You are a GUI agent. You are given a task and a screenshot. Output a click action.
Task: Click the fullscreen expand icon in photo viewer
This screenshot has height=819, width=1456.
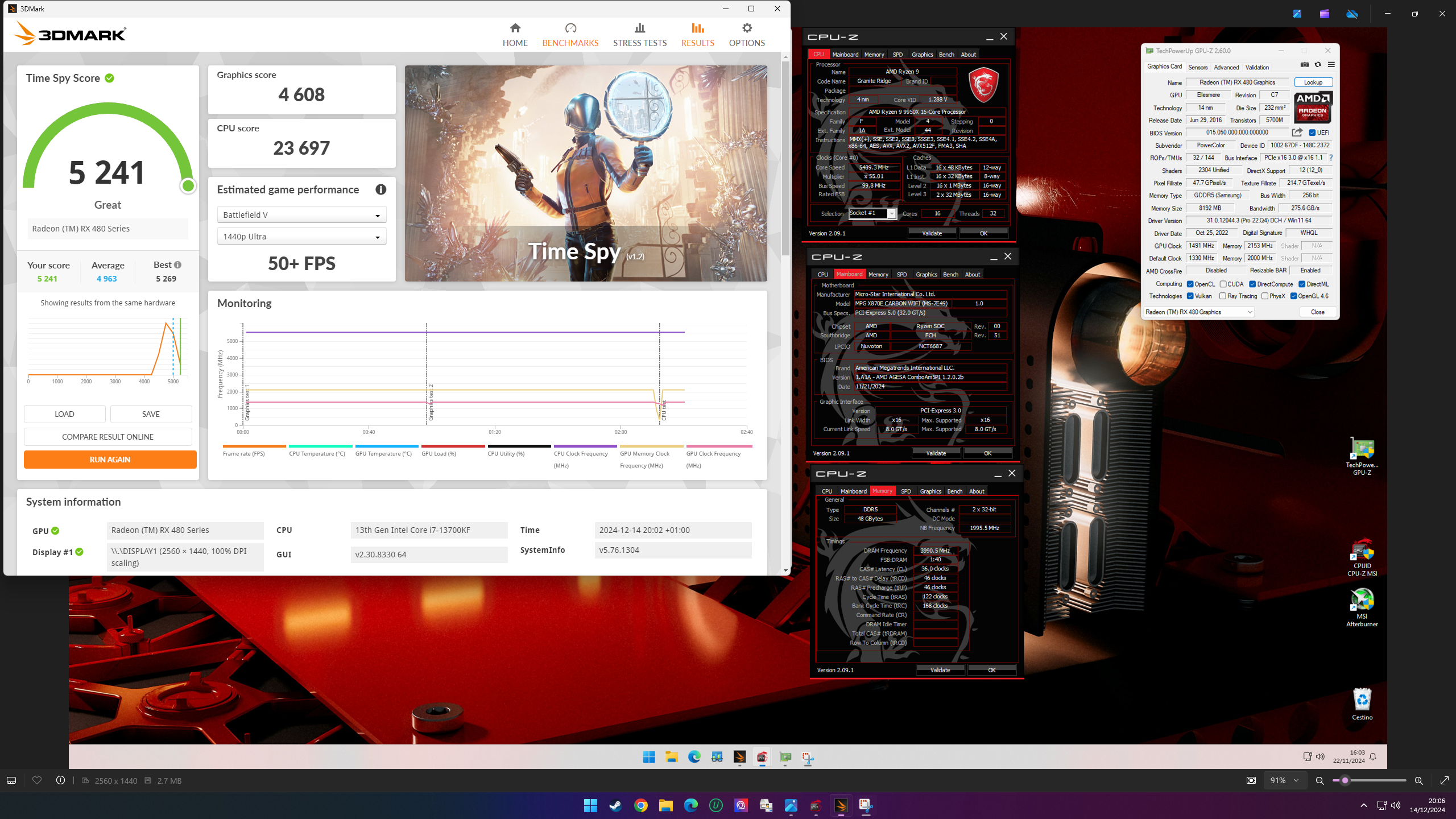tap(1444, 780)
